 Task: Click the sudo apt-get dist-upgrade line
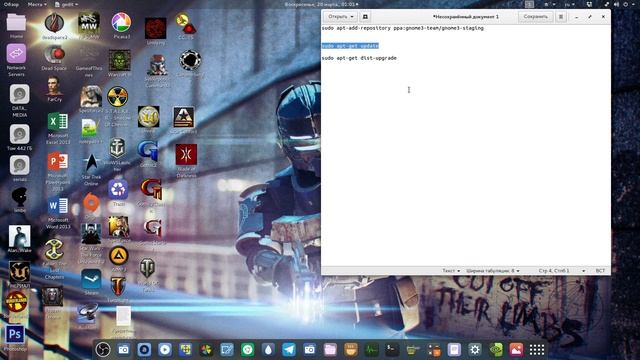click(359, 58)
